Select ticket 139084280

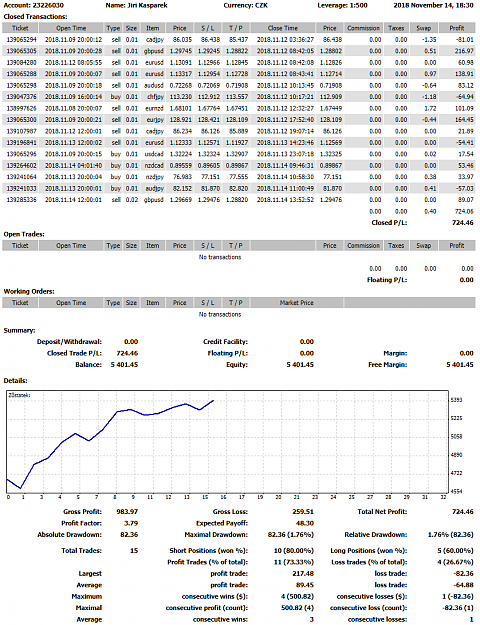22,63
